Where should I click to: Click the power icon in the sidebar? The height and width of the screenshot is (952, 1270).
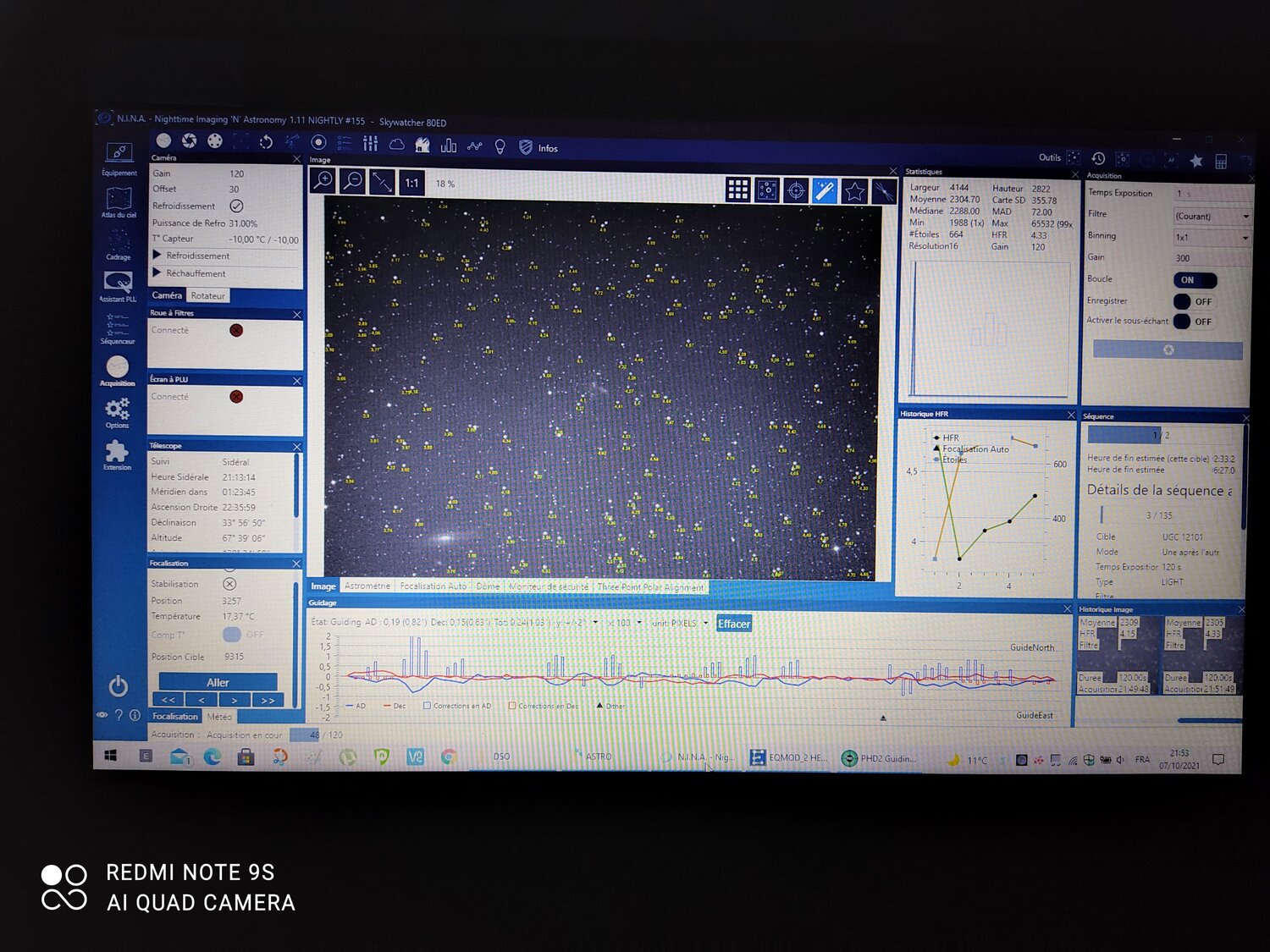tap(119, 685)
